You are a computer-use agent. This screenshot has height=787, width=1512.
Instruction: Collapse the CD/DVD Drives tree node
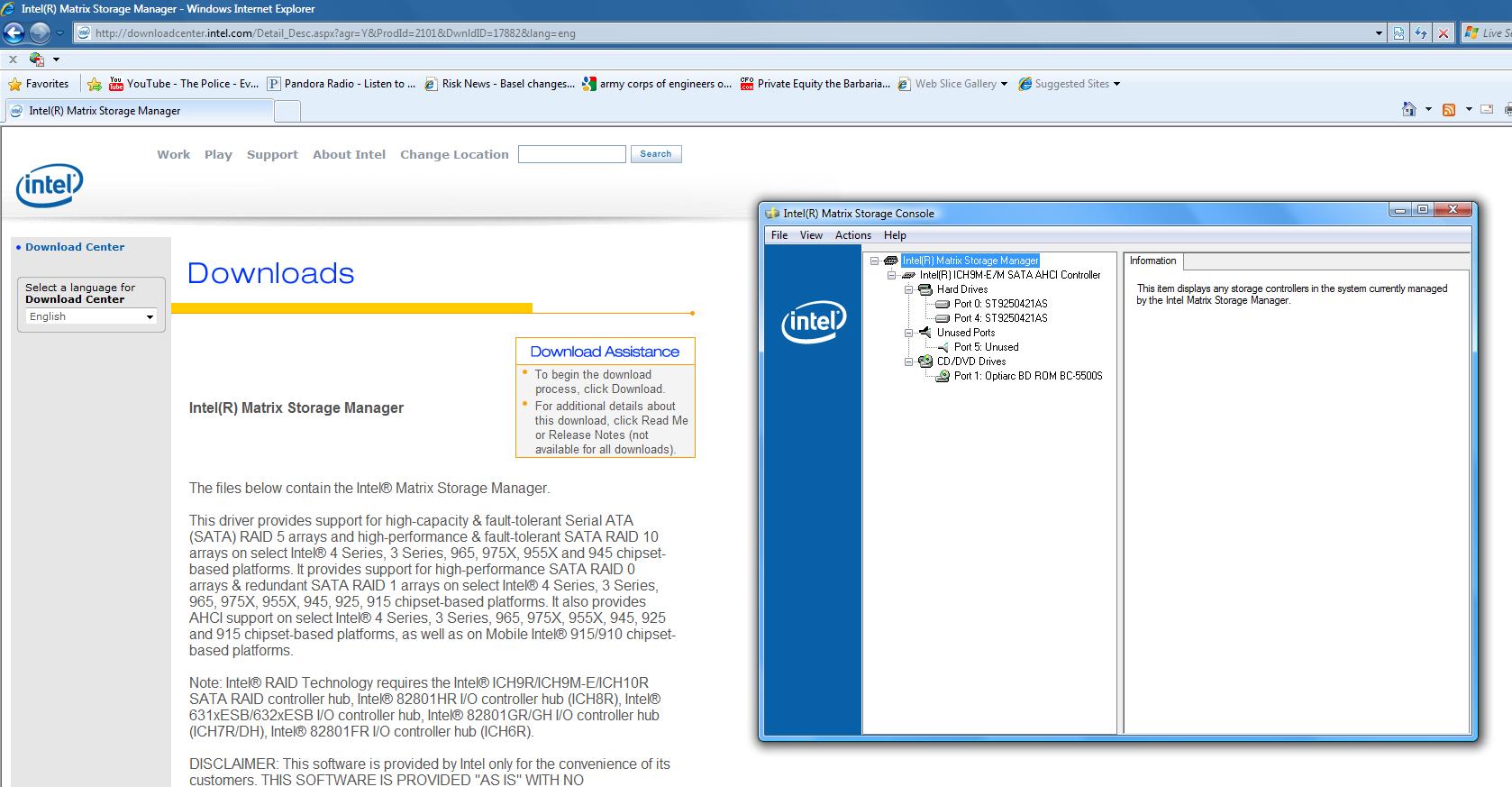[908, 361]
